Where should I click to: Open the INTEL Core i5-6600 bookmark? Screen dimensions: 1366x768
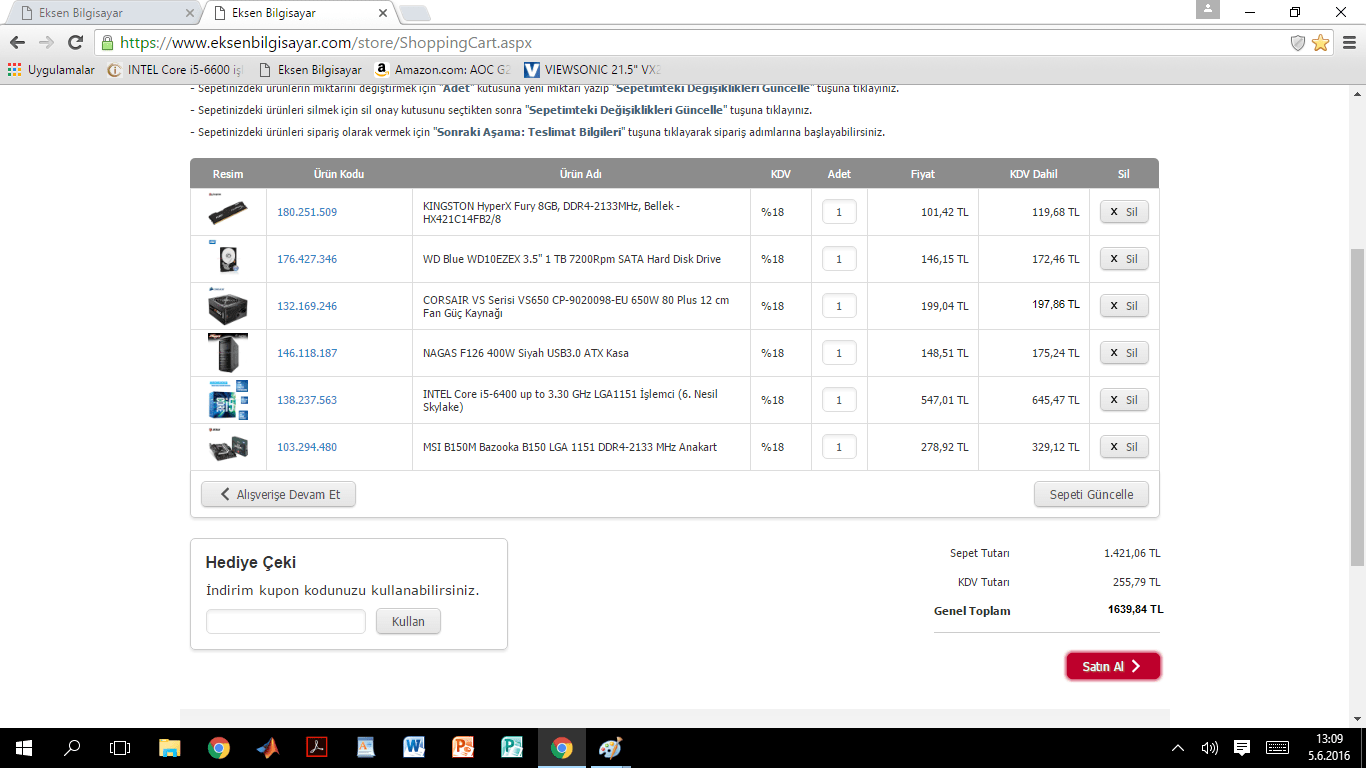coord(175,70)
